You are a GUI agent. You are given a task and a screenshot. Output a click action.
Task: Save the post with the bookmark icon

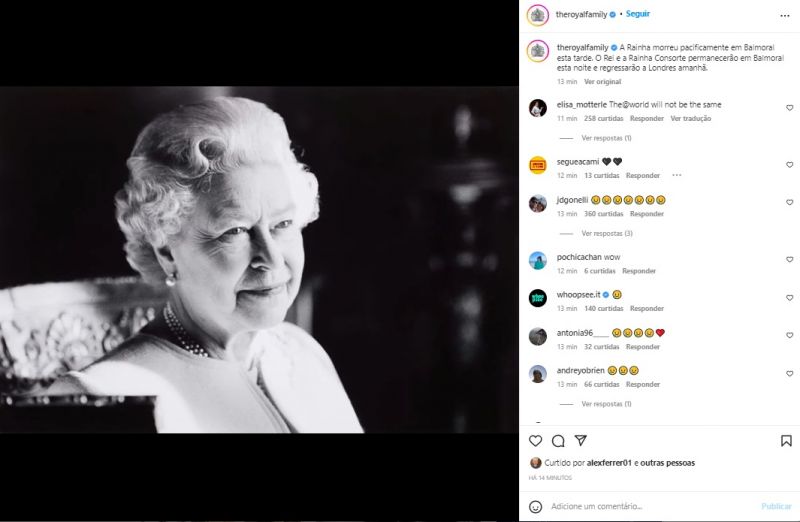pyautogui.click(x=786, y=440)
